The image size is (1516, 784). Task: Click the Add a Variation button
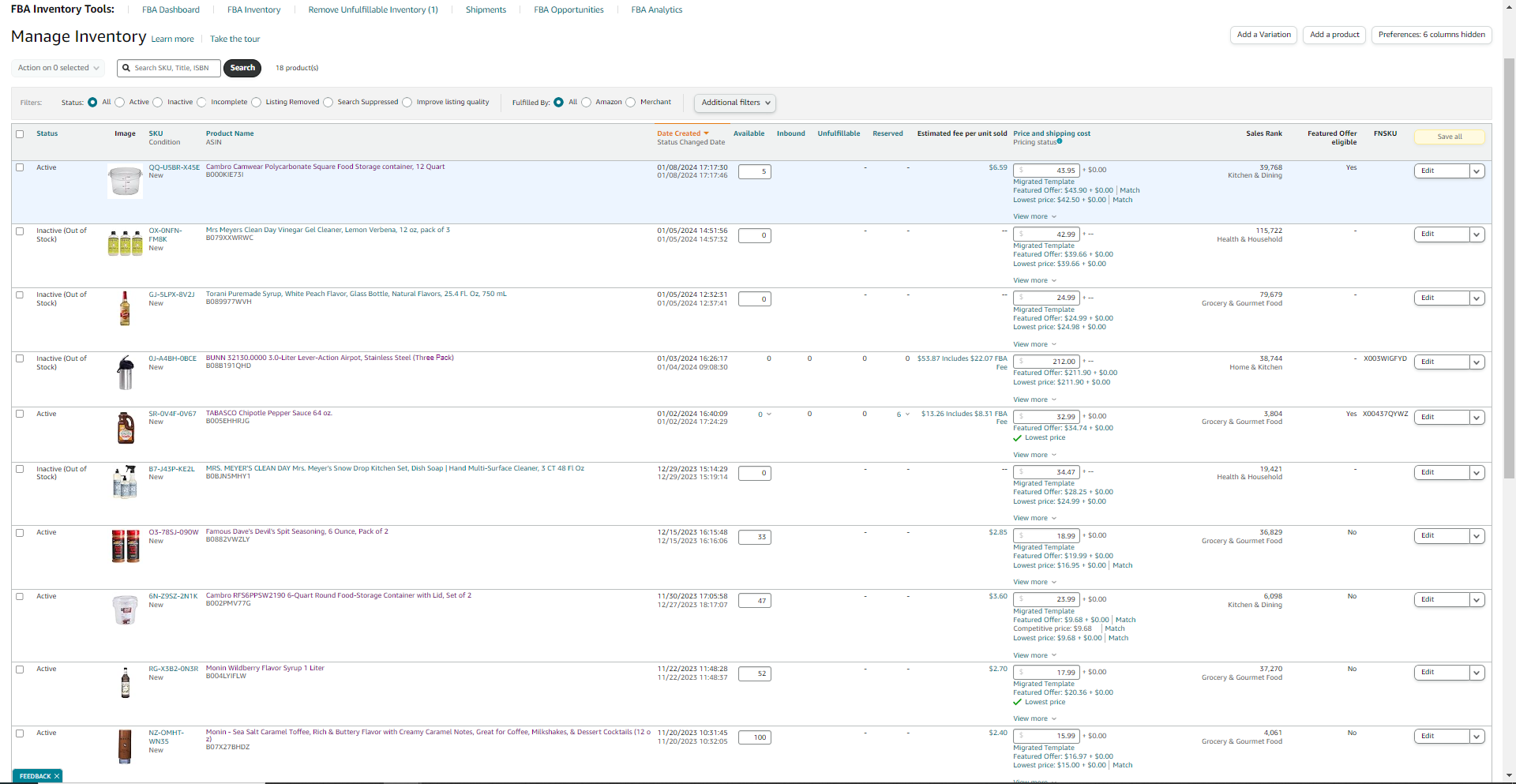tap(1263, 35)
